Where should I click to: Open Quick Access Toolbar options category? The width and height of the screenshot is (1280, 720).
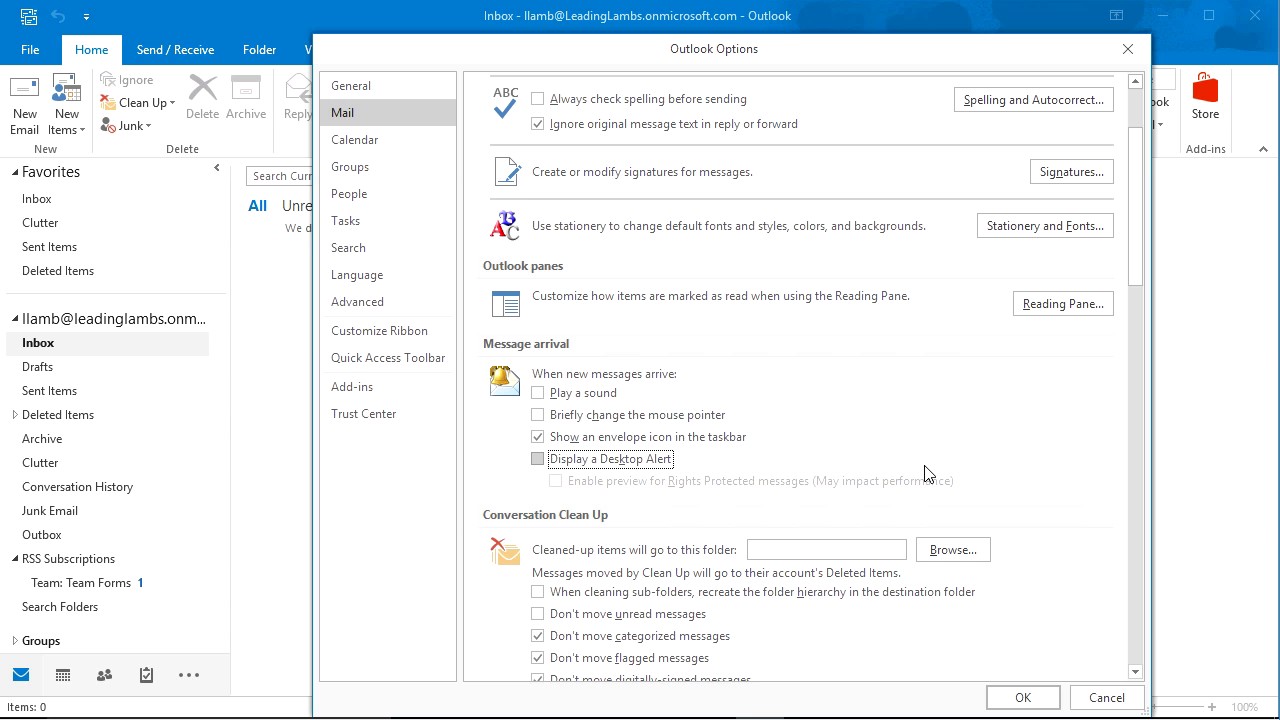pyautogui.click(x=388, y=358)
